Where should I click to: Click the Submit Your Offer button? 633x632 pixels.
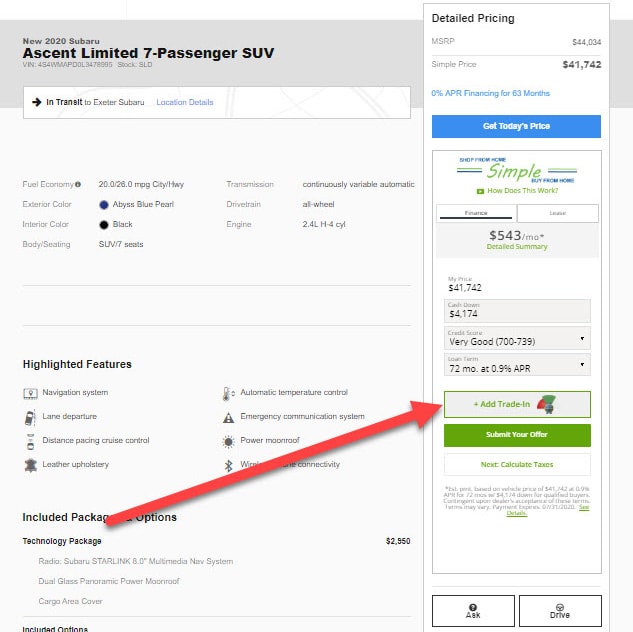pyautogui.click(x=517, y=435)
